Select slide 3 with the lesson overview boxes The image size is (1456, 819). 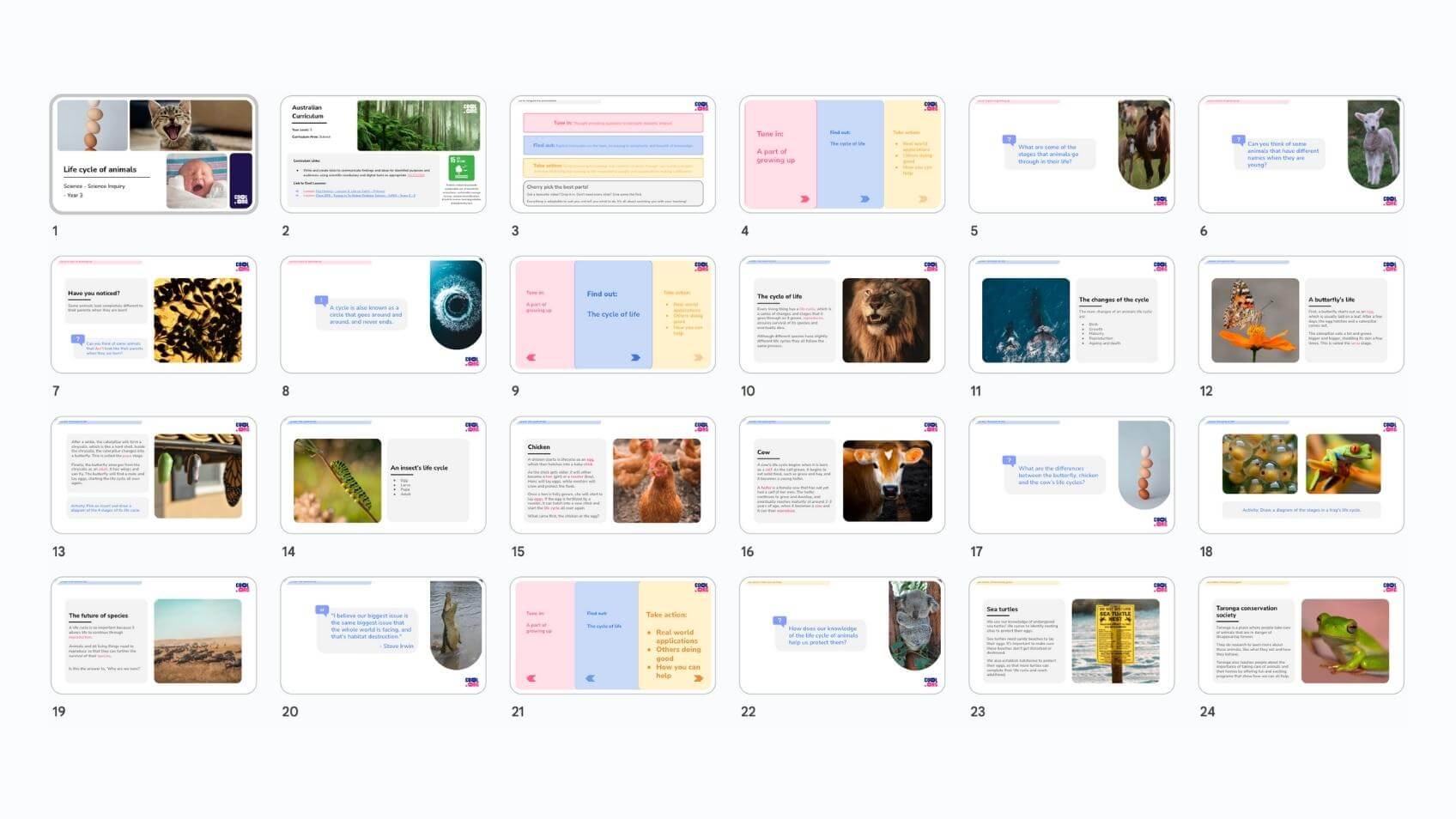612,155
